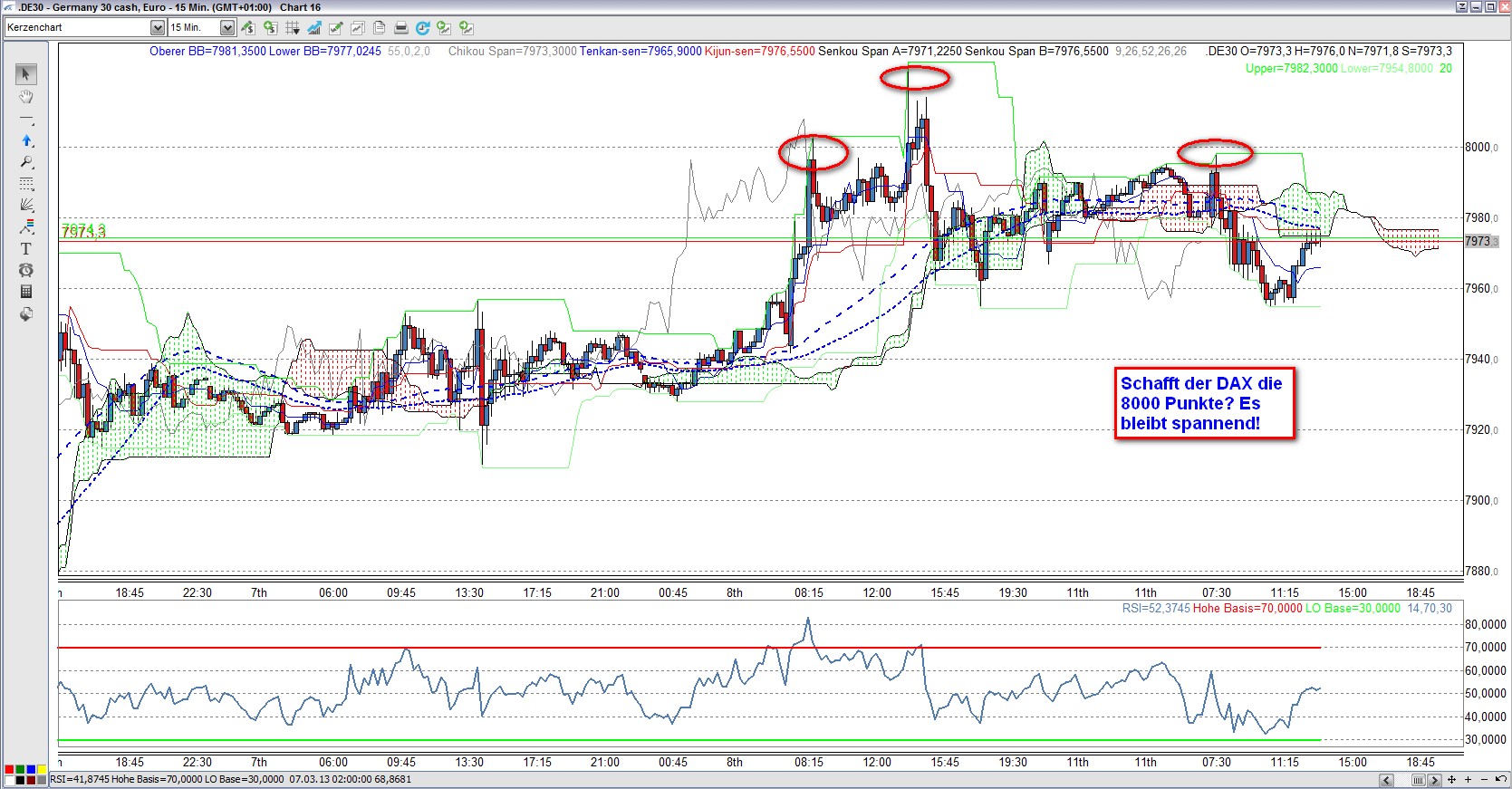Click the blue rising chart indicator icon
Screen dimensions: 1512x789
pyautogui.click(x=313, y=28)
